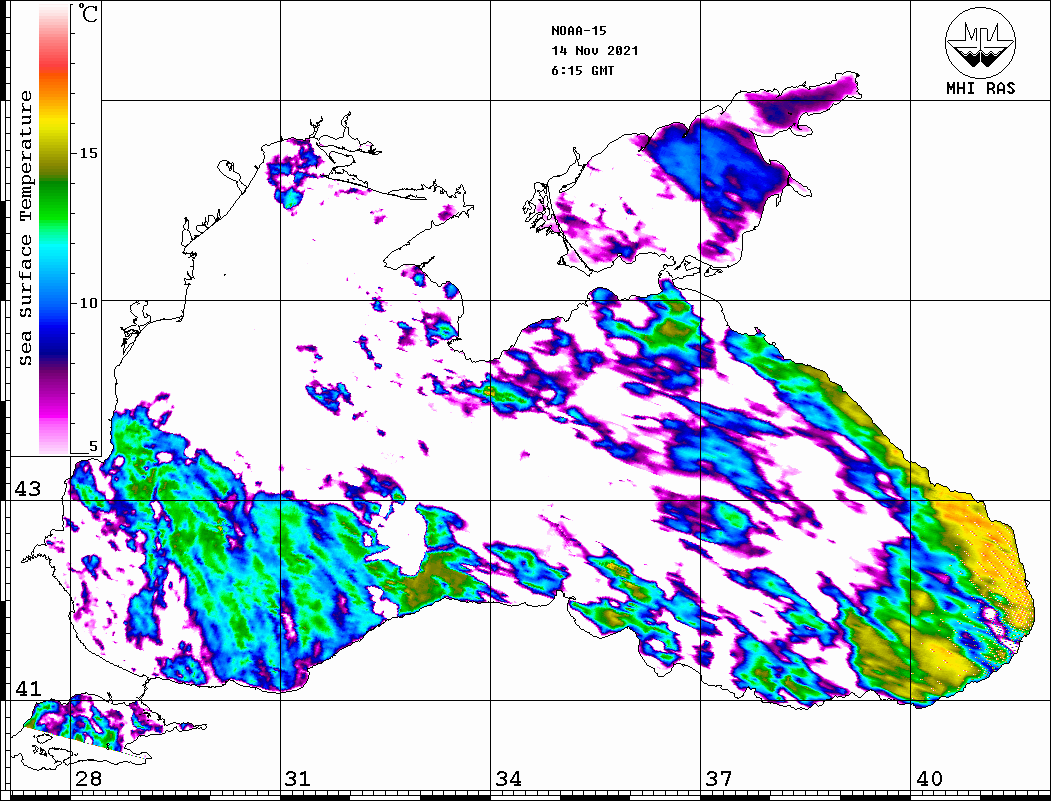Click the MHI RAS caption text
Image resolution: width=1051 pixels, height=801 pixels.
(980, 88)
